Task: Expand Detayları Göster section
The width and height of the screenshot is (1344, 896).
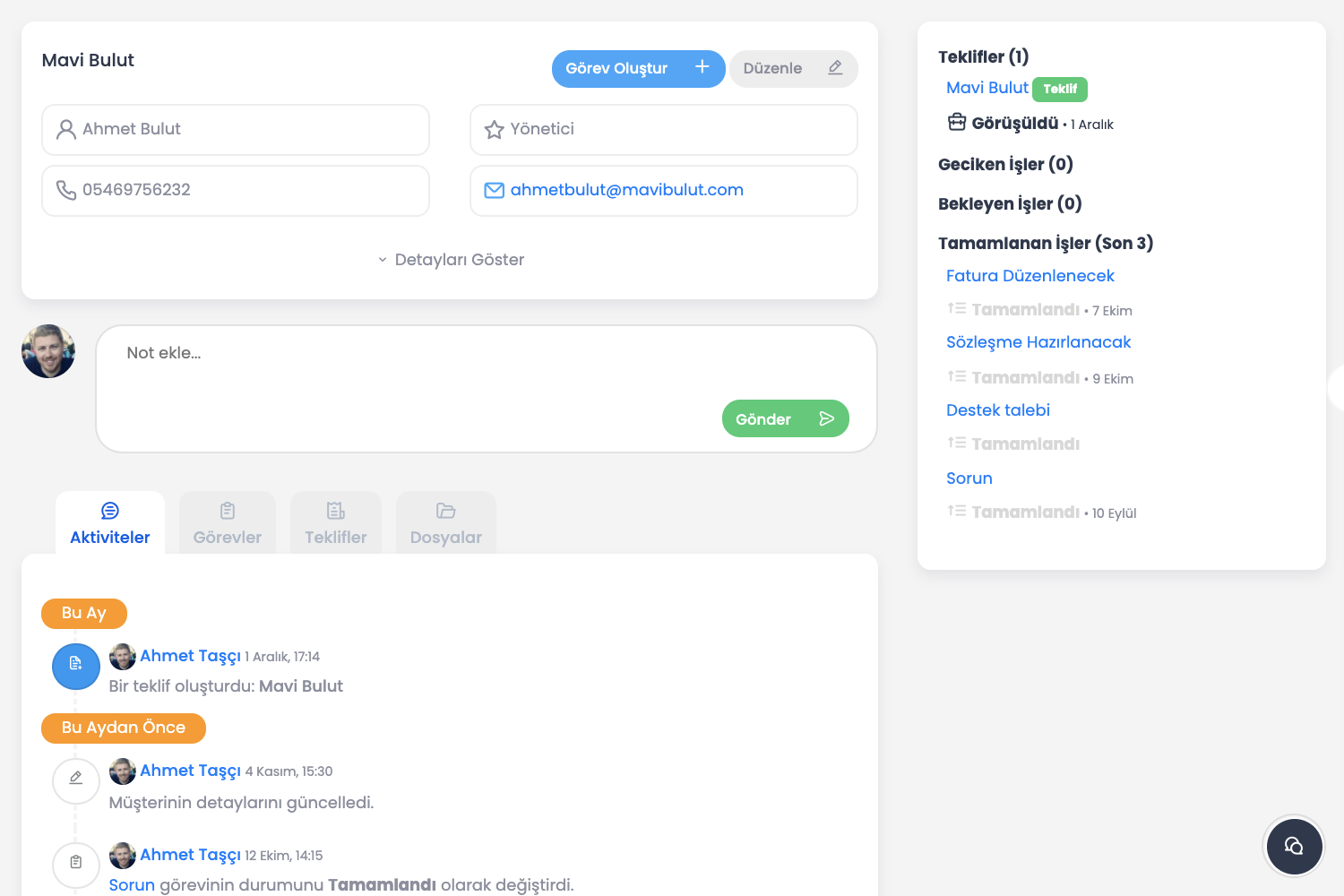Action: [451, 260]
